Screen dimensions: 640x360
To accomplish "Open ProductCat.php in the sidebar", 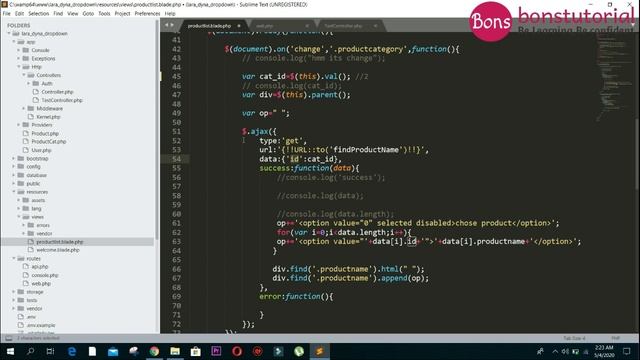I will pyautogui.click(x=49, y=142).
